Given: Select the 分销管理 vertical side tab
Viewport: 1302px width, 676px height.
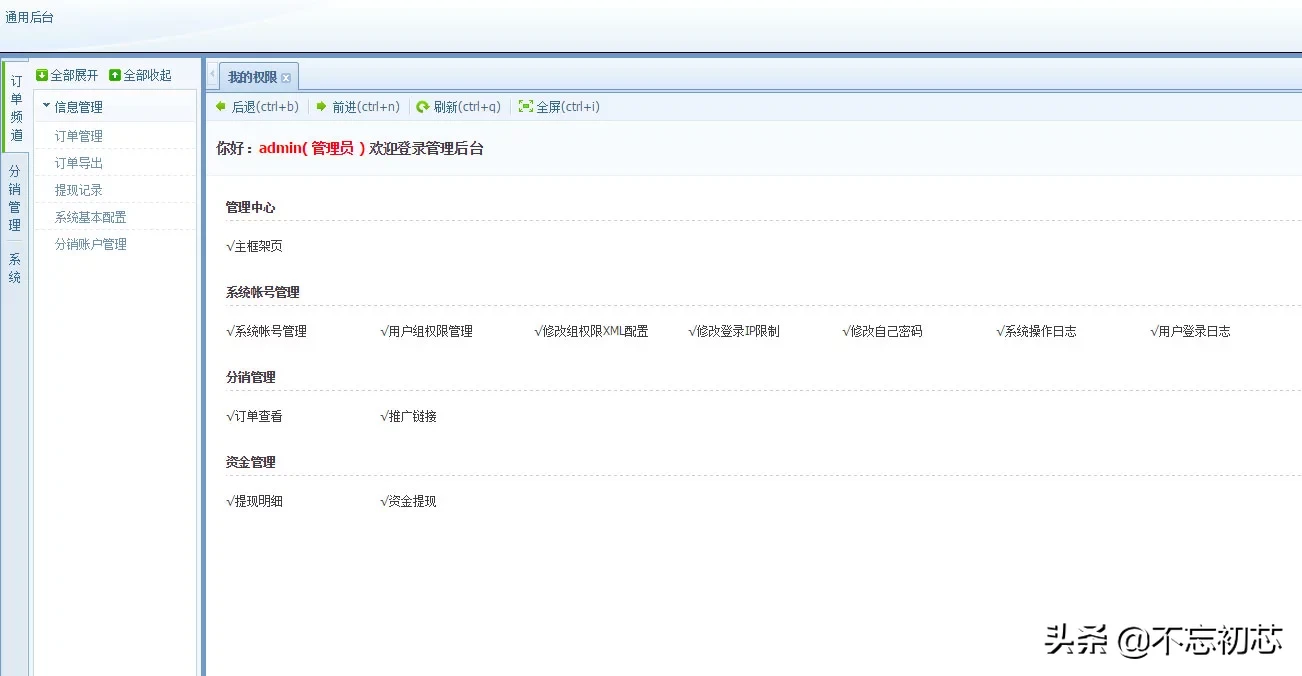Looking at the screenshot, I should [15, 197].
